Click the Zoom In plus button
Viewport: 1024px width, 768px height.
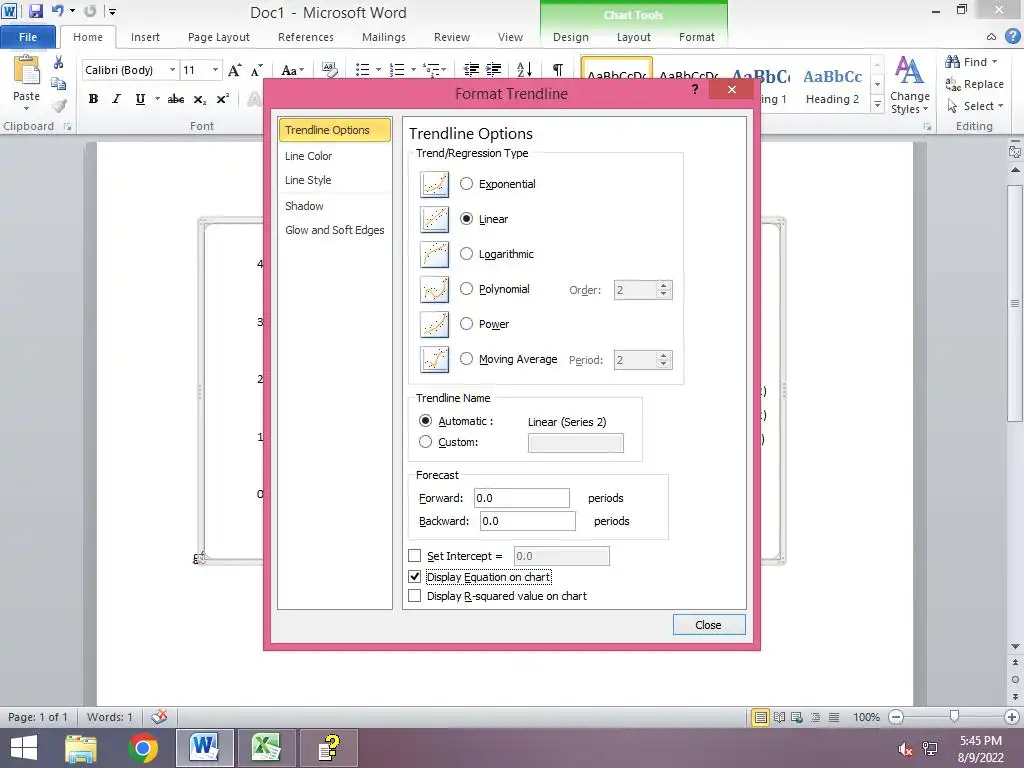click(x=1012, y=717)
